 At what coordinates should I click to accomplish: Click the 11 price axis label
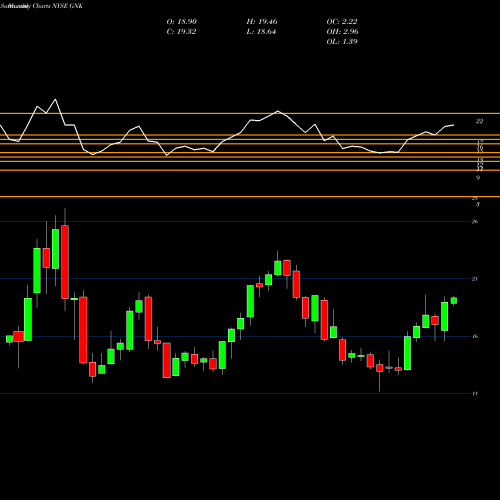475,393
